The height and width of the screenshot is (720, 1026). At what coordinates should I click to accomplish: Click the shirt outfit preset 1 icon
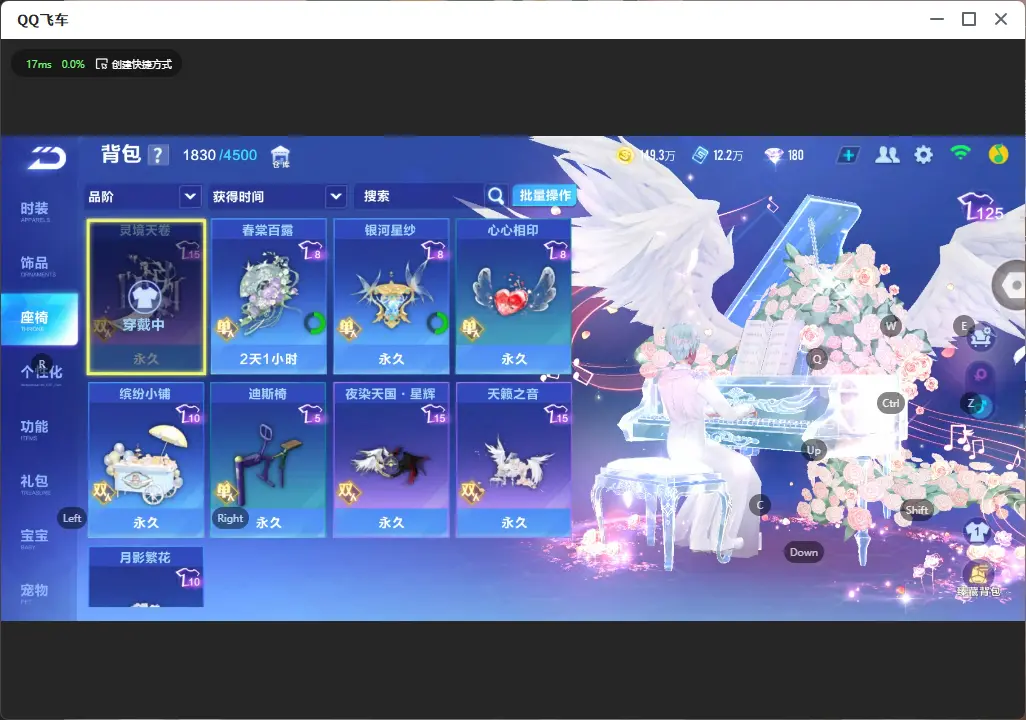point(978,530)
